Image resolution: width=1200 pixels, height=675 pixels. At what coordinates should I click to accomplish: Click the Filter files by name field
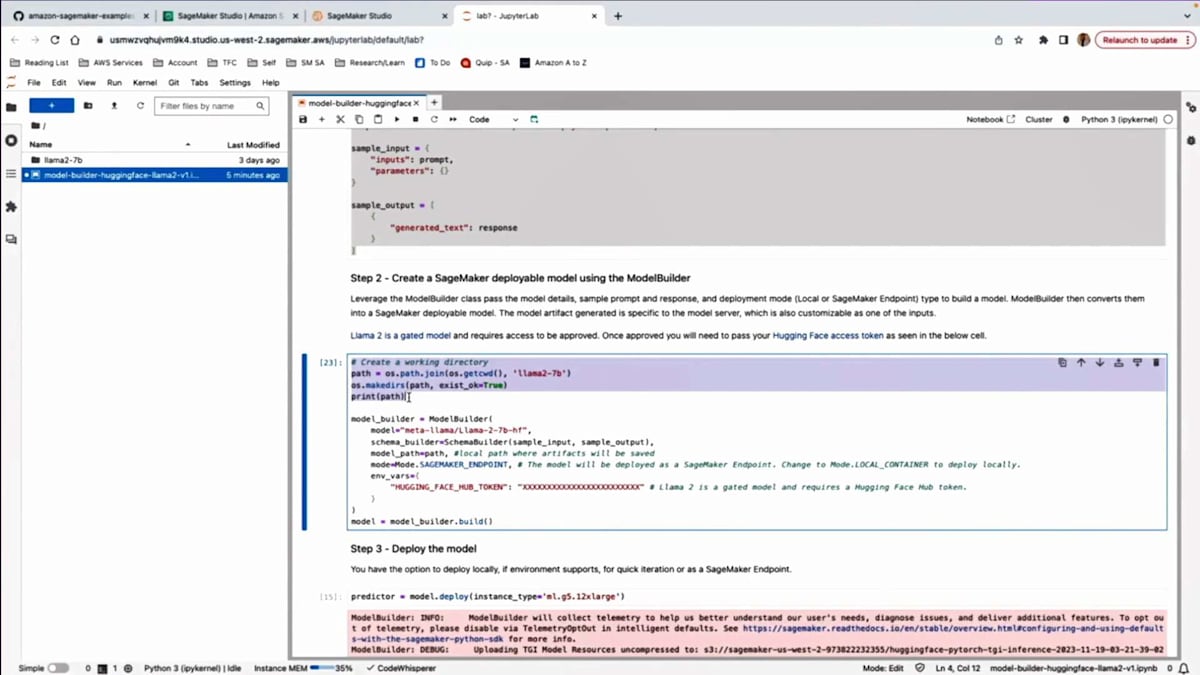pos(211,106)
